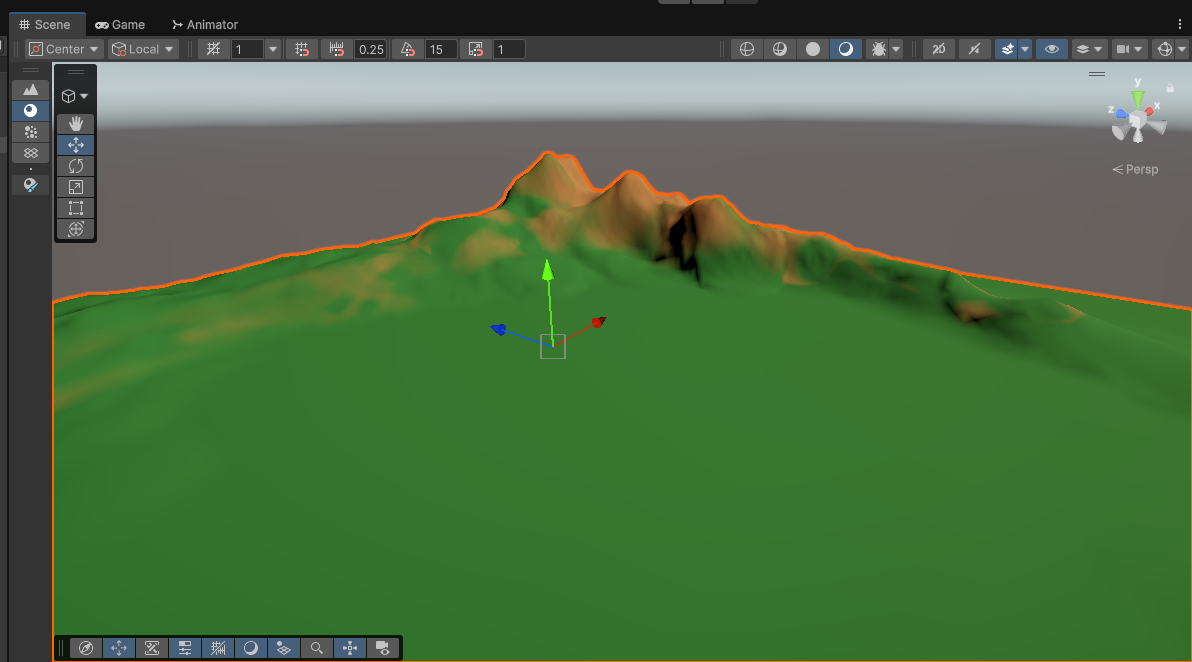Screen dimensions: 1192x662
Task: Select shaded draw mode crescent icon
Action: [845, 49]
